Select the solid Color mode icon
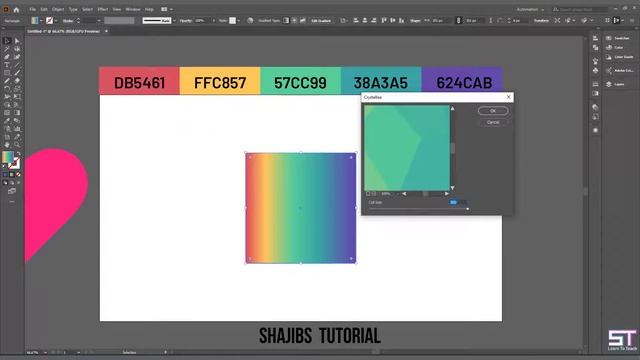The image size is (640, 360). point(5,175)
